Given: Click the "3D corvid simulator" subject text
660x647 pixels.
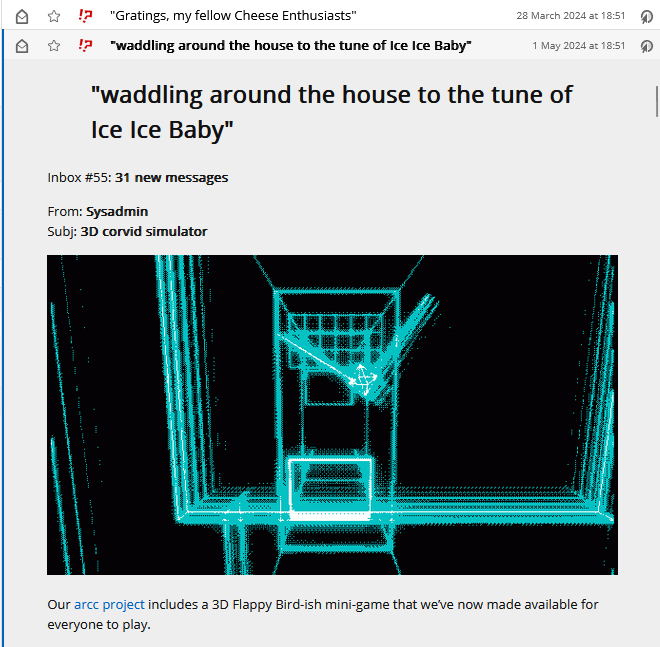Looking at the screenshot, I should click(x=143, y=231).
